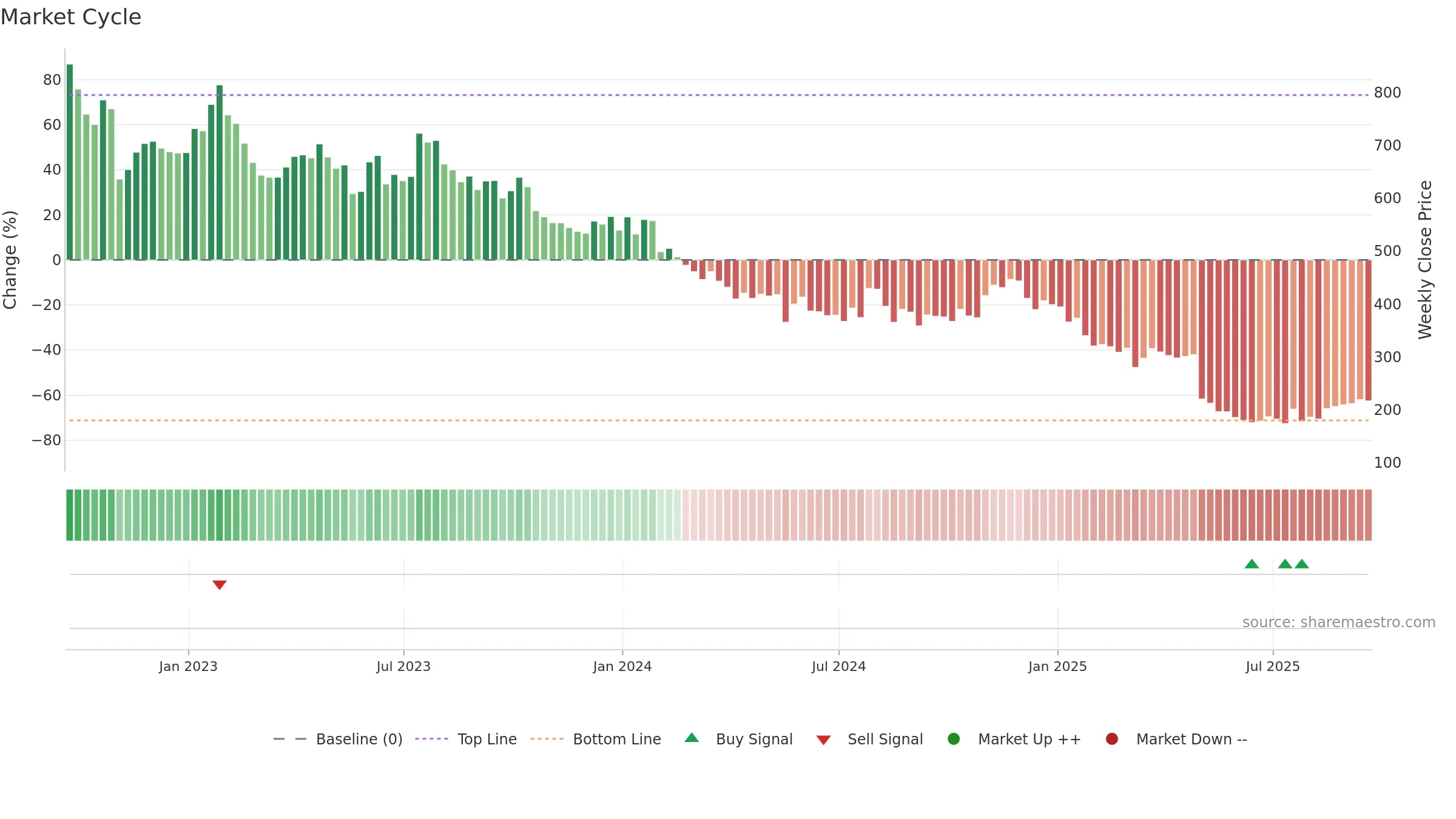Toggle the Sell Signal legend entry

[x=869, y=739]
